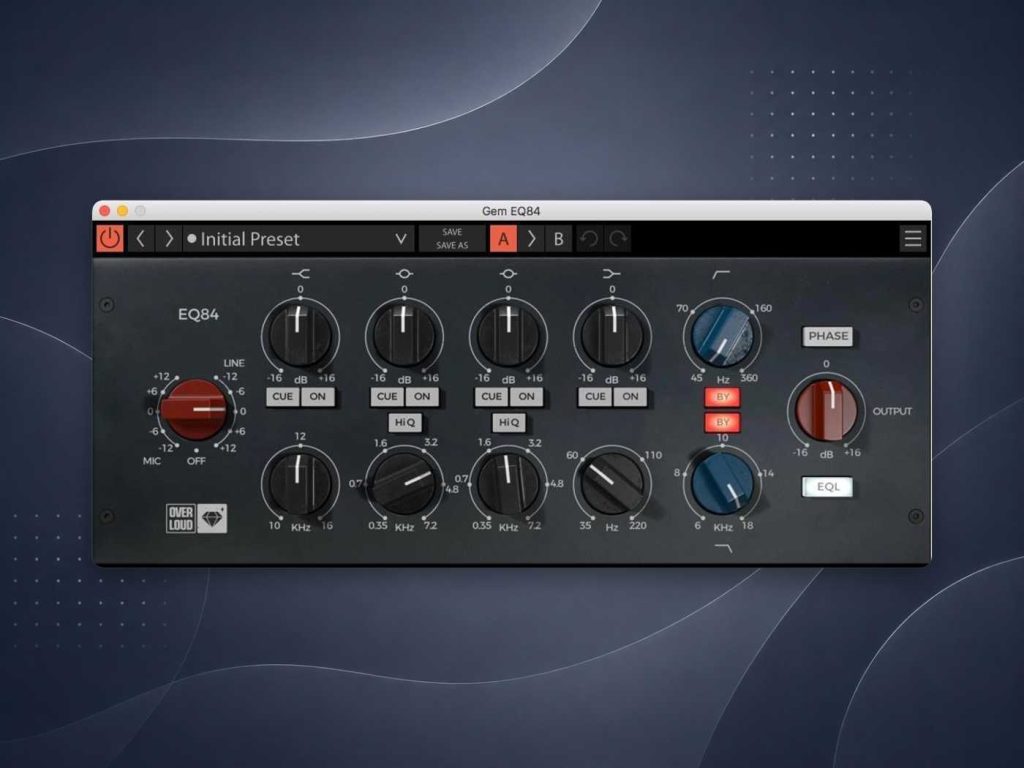Click the Gem diamond logo
The width and height of the screenshot is (1024, 768).
pyautogui.click(x=212, y=519)
